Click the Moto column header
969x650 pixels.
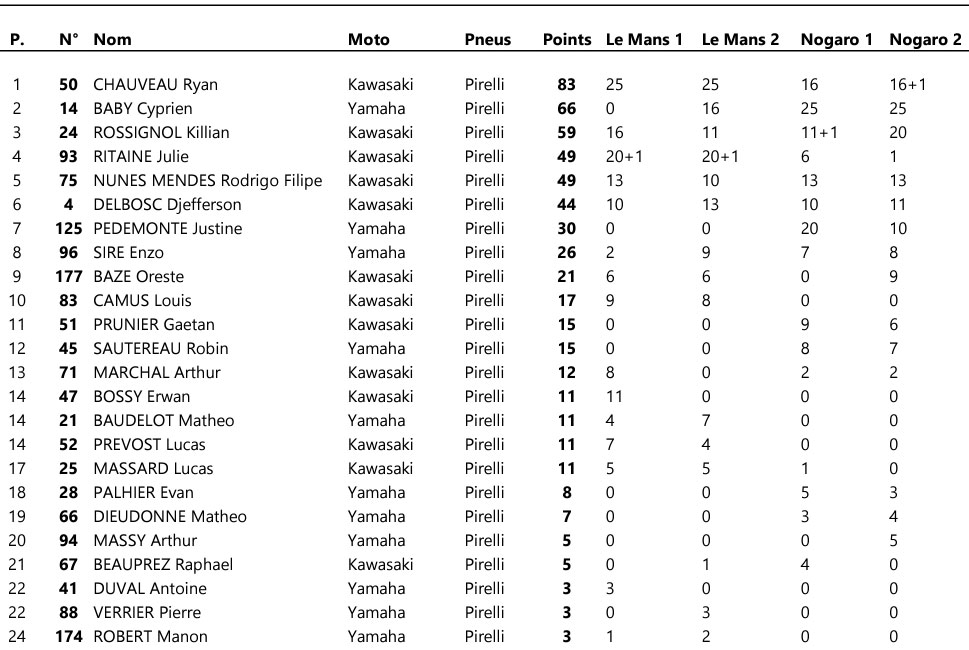coord(369,40)
